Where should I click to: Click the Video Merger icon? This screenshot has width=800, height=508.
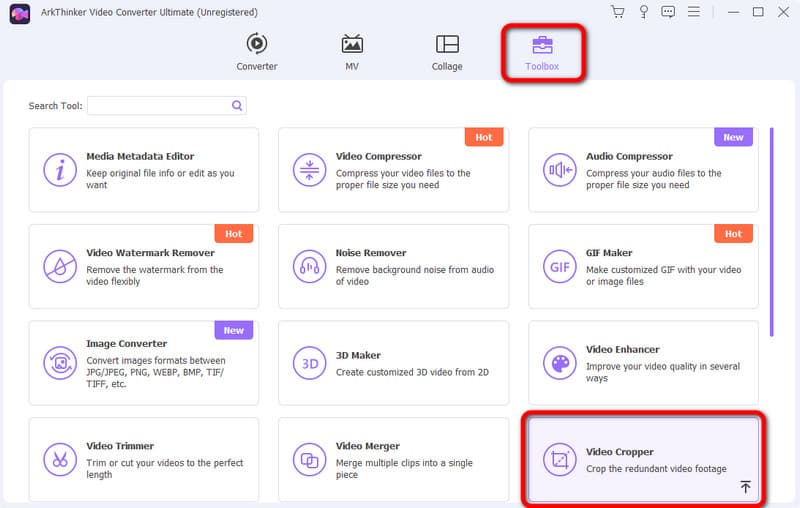click(x=309, y=460)
